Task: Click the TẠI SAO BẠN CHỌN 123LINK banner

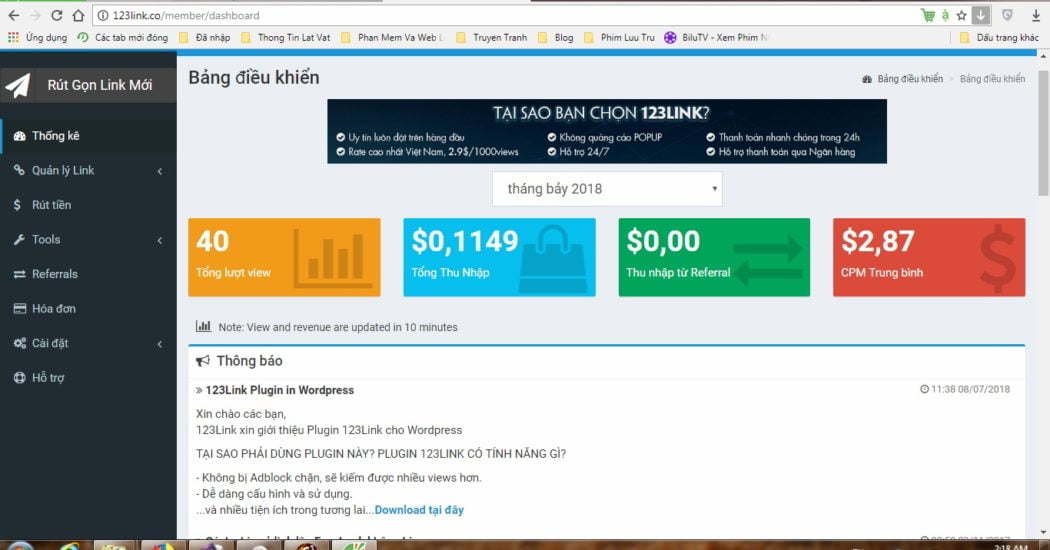Action: click(x=607, y=131)
